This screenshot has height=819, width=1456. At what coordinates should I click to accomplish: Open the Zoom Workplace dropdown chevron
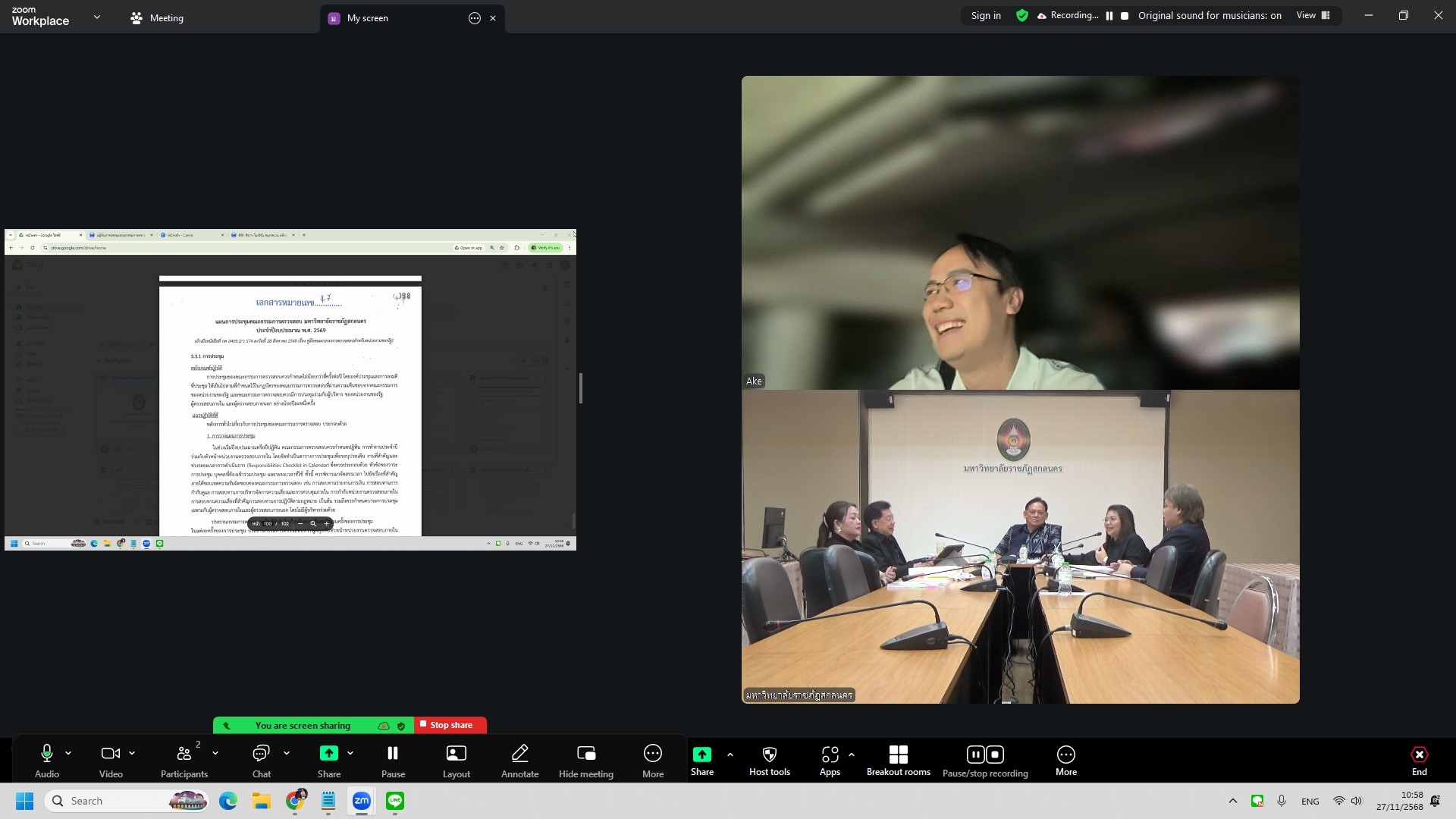[x=96, y=17]
